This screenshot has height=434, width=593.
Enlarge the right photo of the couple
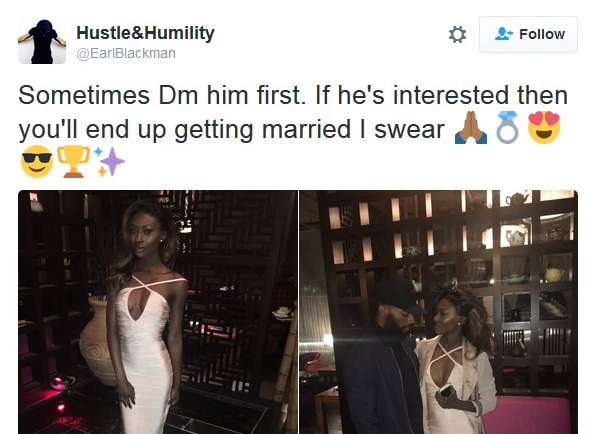point(439,312)
